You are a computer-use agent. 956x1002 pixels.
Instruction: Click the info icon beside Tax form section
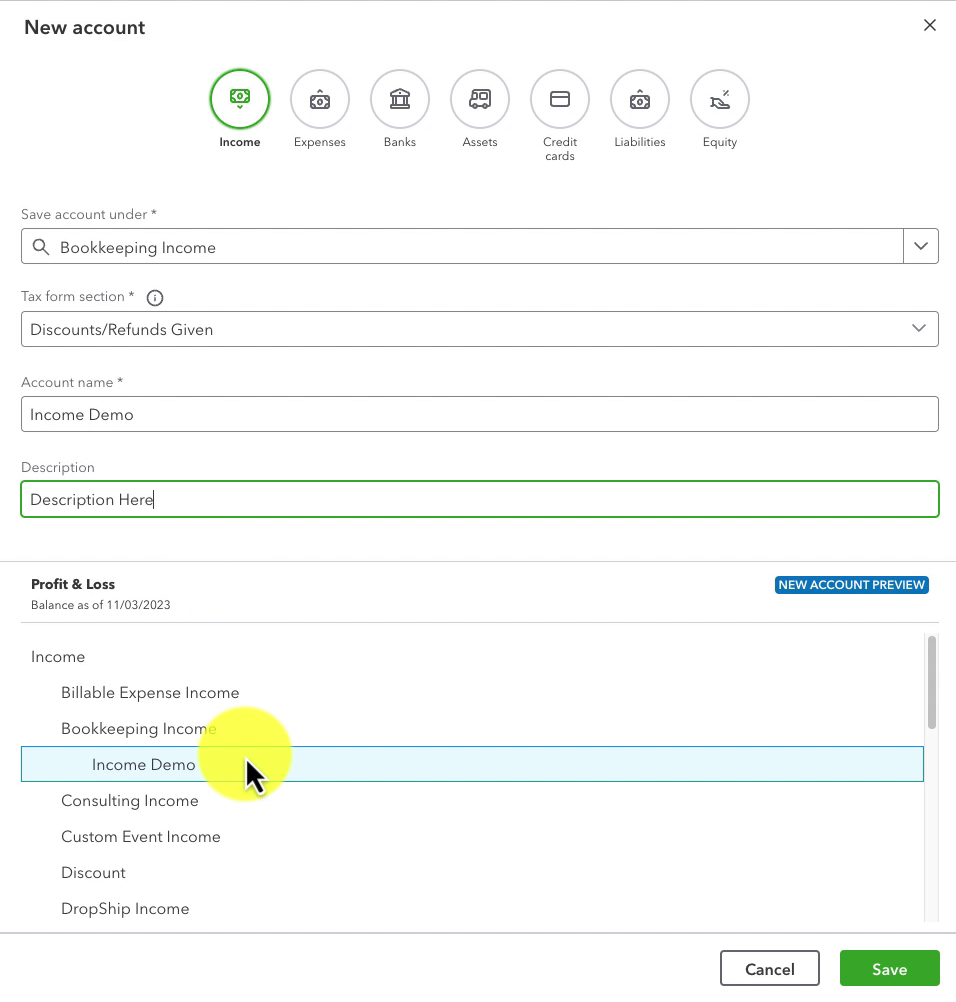[155, 298]
